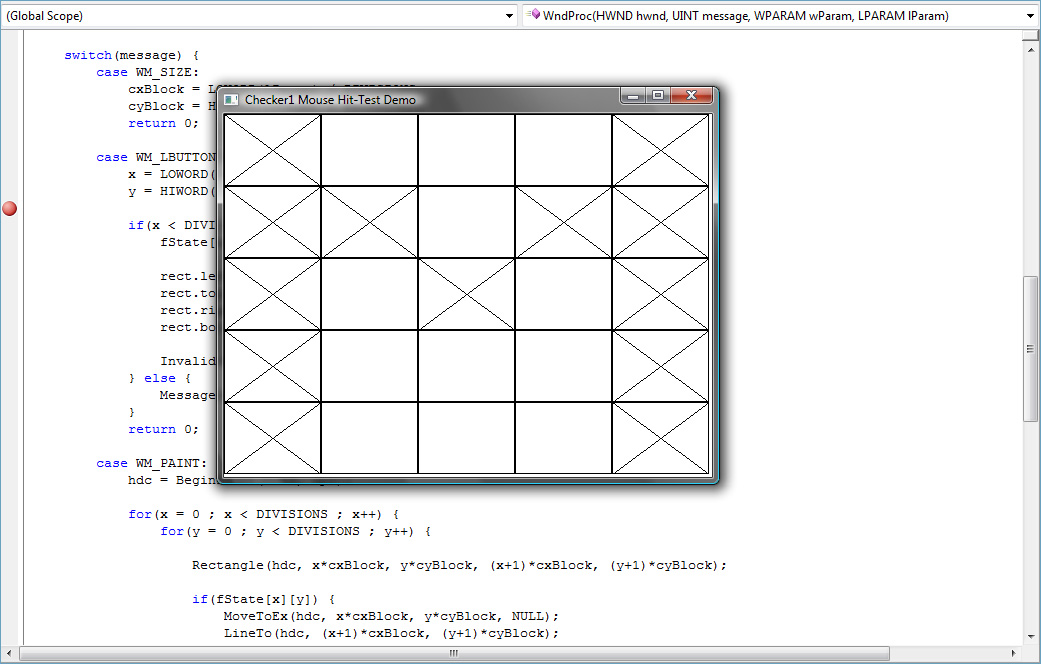Click the Checker1 window title bar icon
The height and width of the screenshot is (664, 1041).
[231, 100]
